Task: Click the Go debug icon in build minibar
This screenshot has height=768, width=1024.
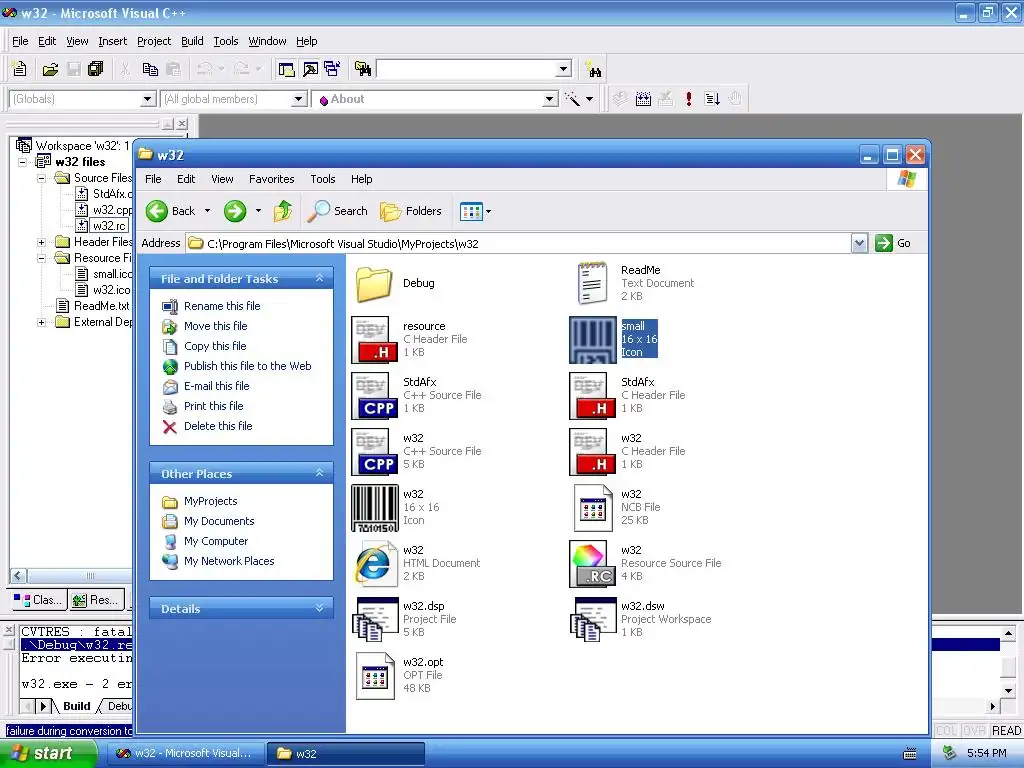Action: [x=712, y=99]
